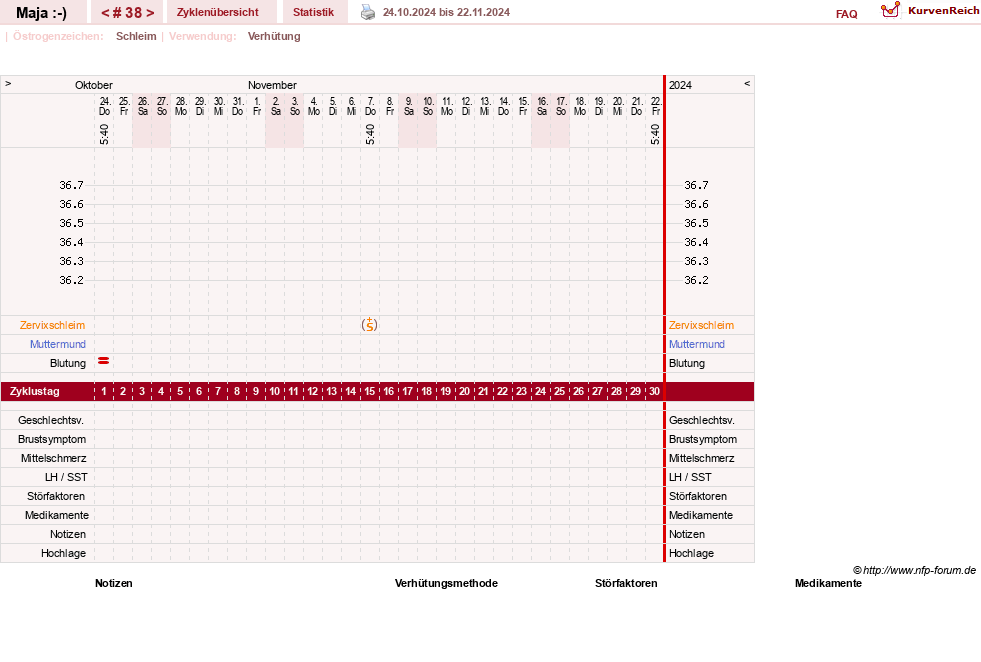Go to next cycle with right arrow
Image resolution: width=981 pixels, height=662 pixels.
pyautogui.click(x=150, y=13)
